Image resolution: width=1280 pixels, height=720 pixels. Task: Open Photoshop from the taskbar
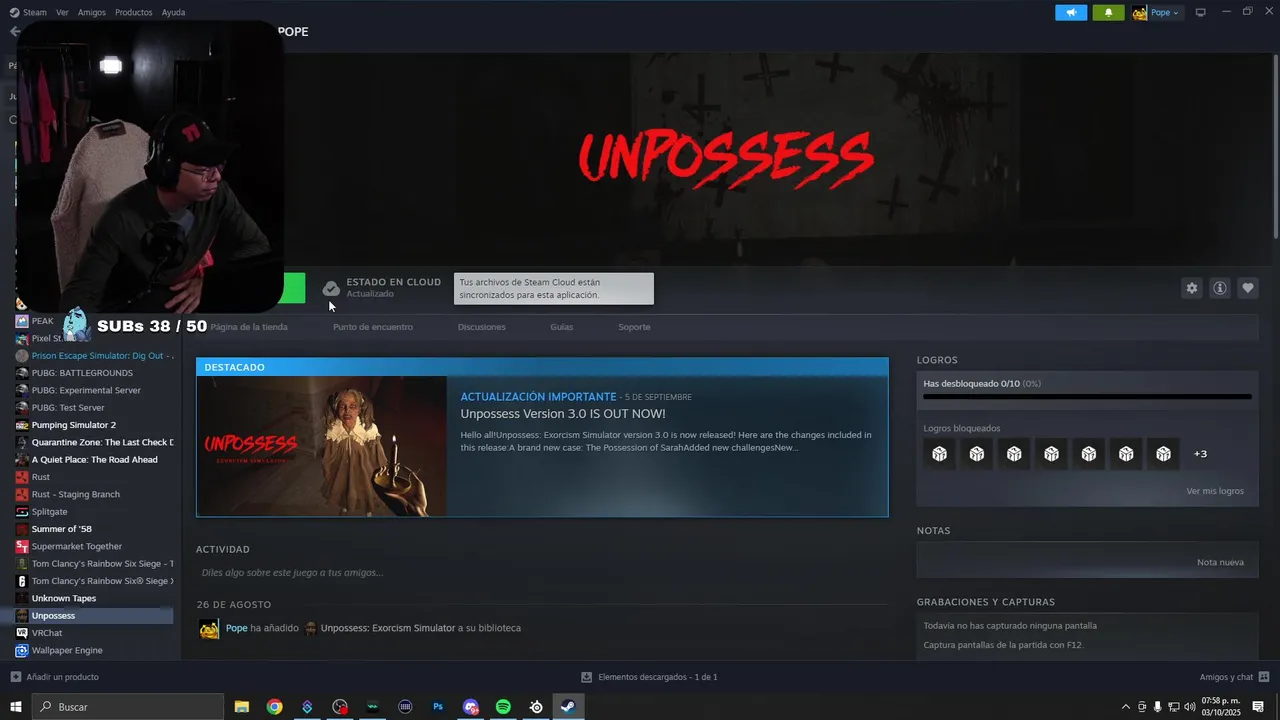click(x=438, y=707)
